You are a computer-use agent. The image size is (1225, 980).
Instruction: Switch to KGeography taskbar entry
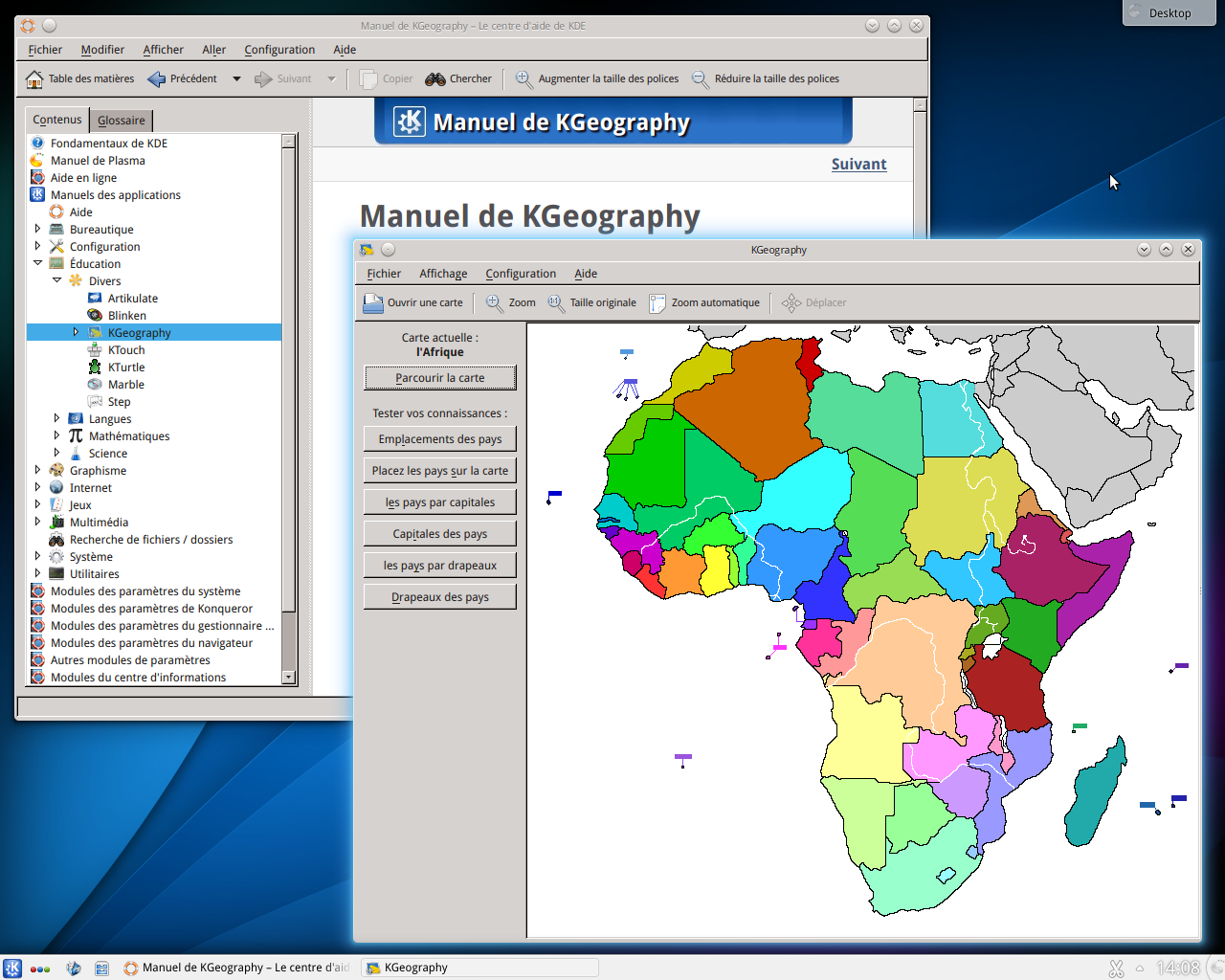[x=480, y=968]
